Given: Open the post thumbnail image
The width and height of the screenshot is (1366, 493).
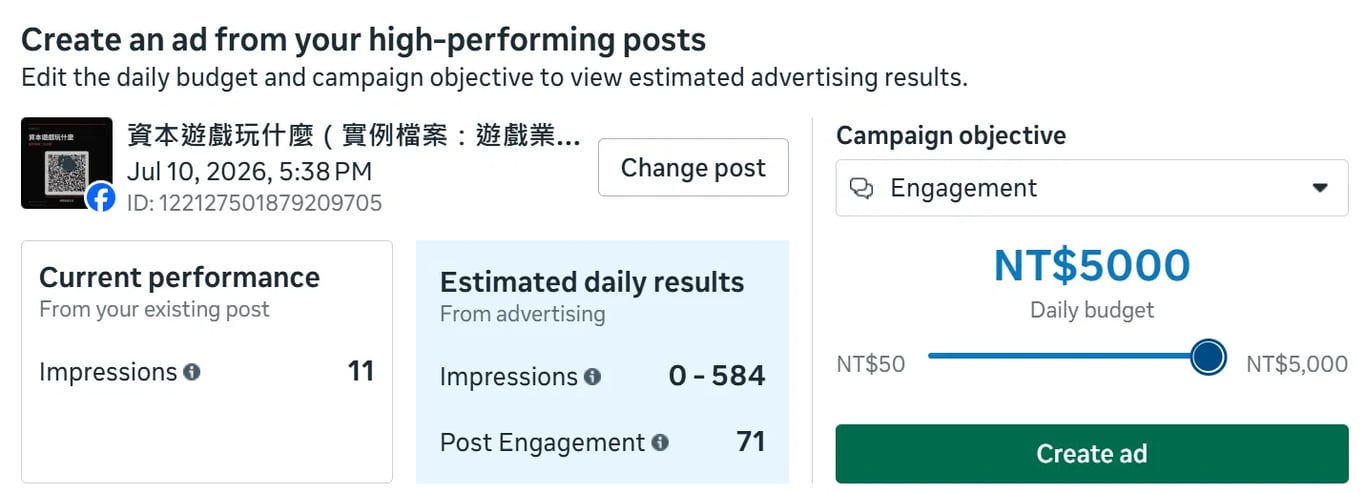Looking at the screenshot, I should pyautogui.click(x=67, y=163).
